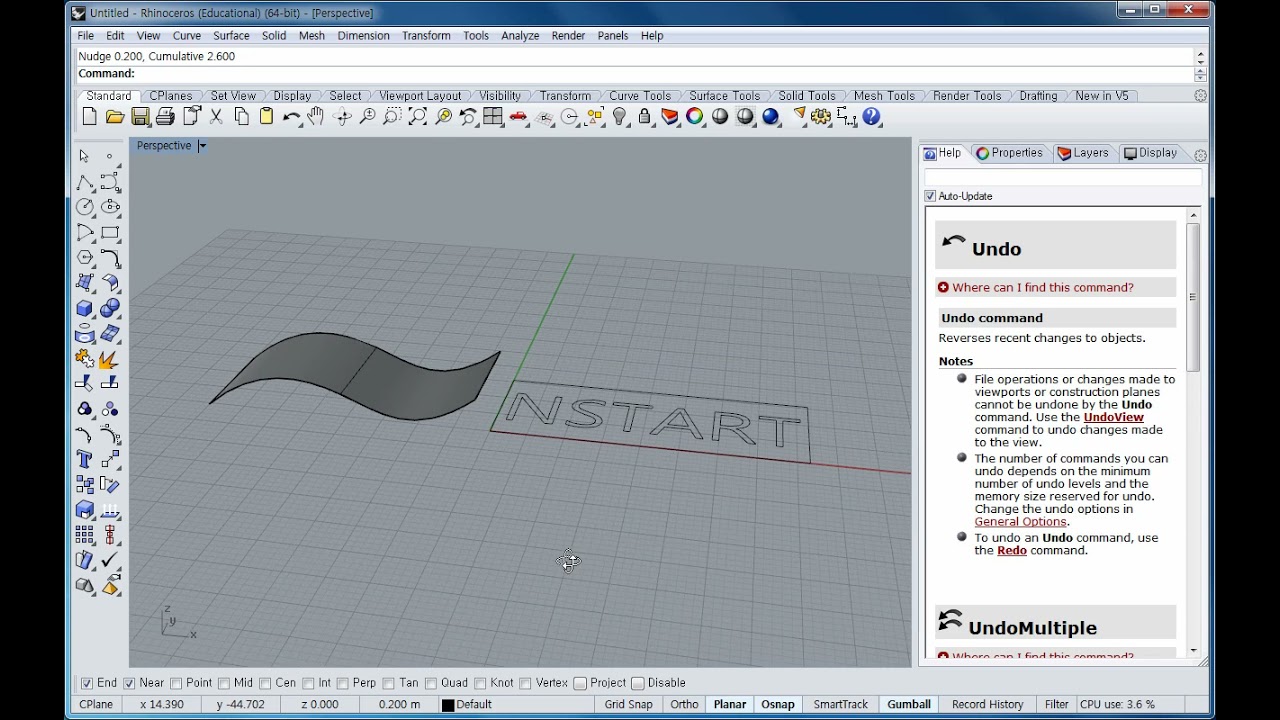Viewport: 1280px width, 720px height.
Task: Toggle SmartTrack in status bar
Action: 840,704
